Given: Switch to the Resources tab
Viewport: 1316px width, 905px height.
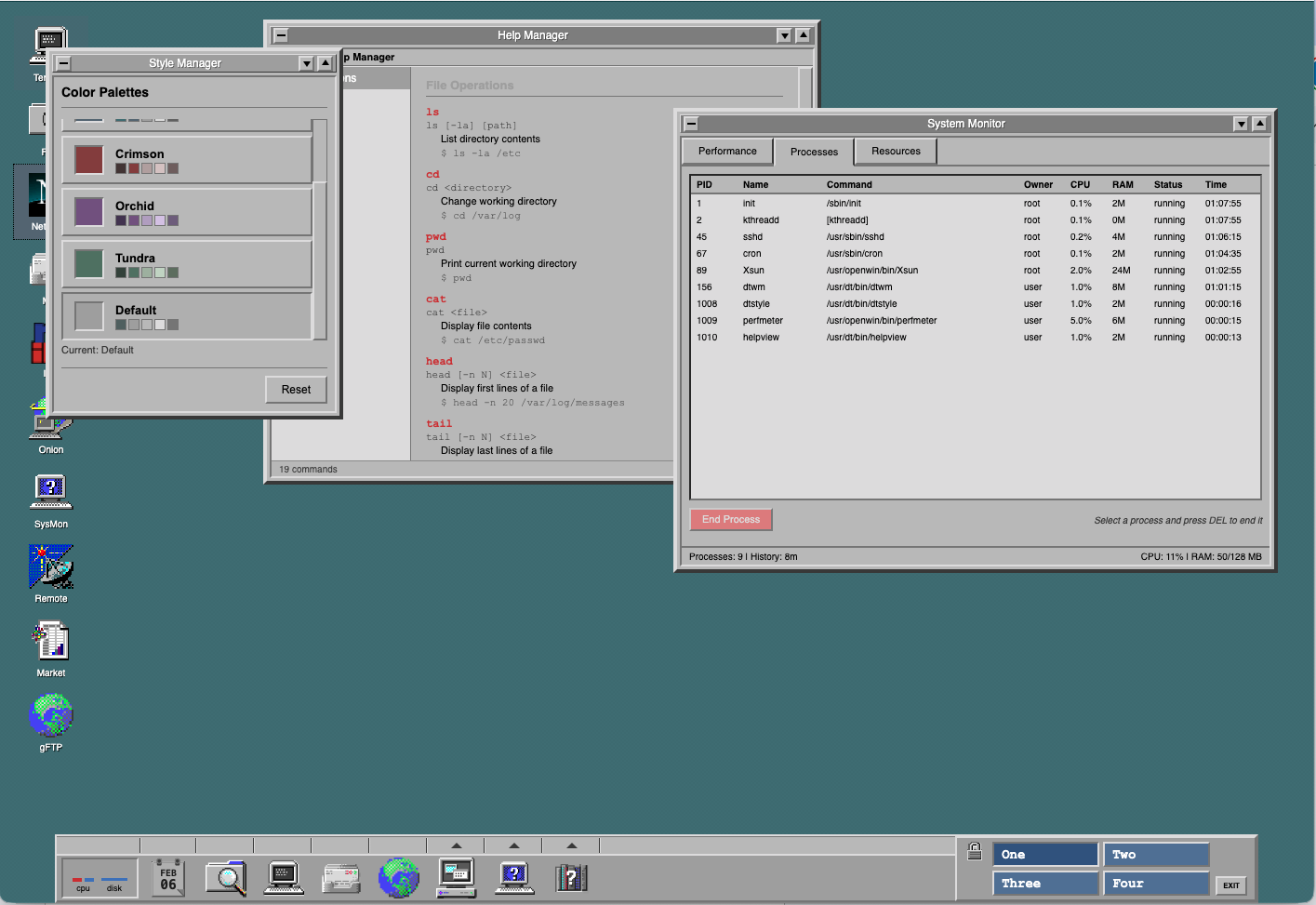Looking at the screenshot, I should (895, 151).
